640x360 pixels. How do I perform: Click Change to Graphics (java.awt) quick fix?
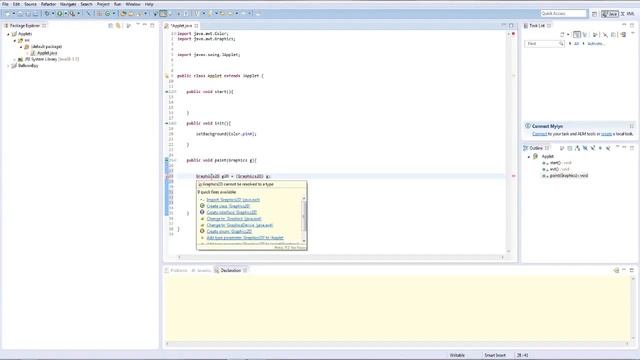coord(233,219)
